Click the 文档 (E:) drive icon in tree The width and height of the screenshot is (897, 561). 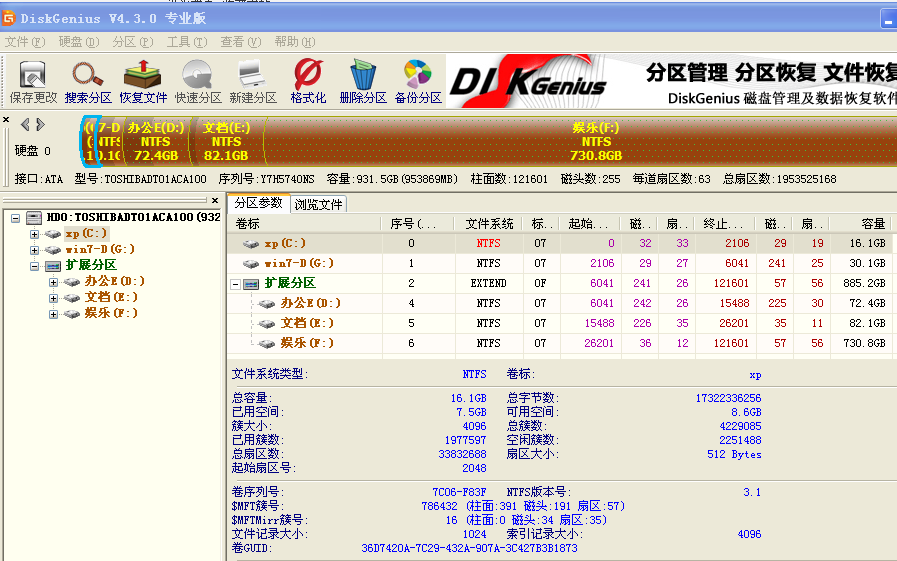(x=72, y=298)
